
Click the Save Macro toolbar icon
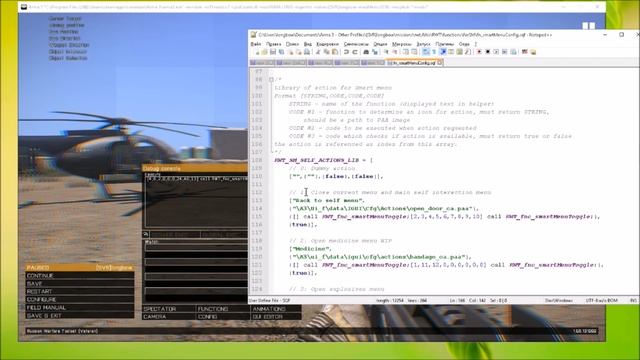[x=513, y=52]
